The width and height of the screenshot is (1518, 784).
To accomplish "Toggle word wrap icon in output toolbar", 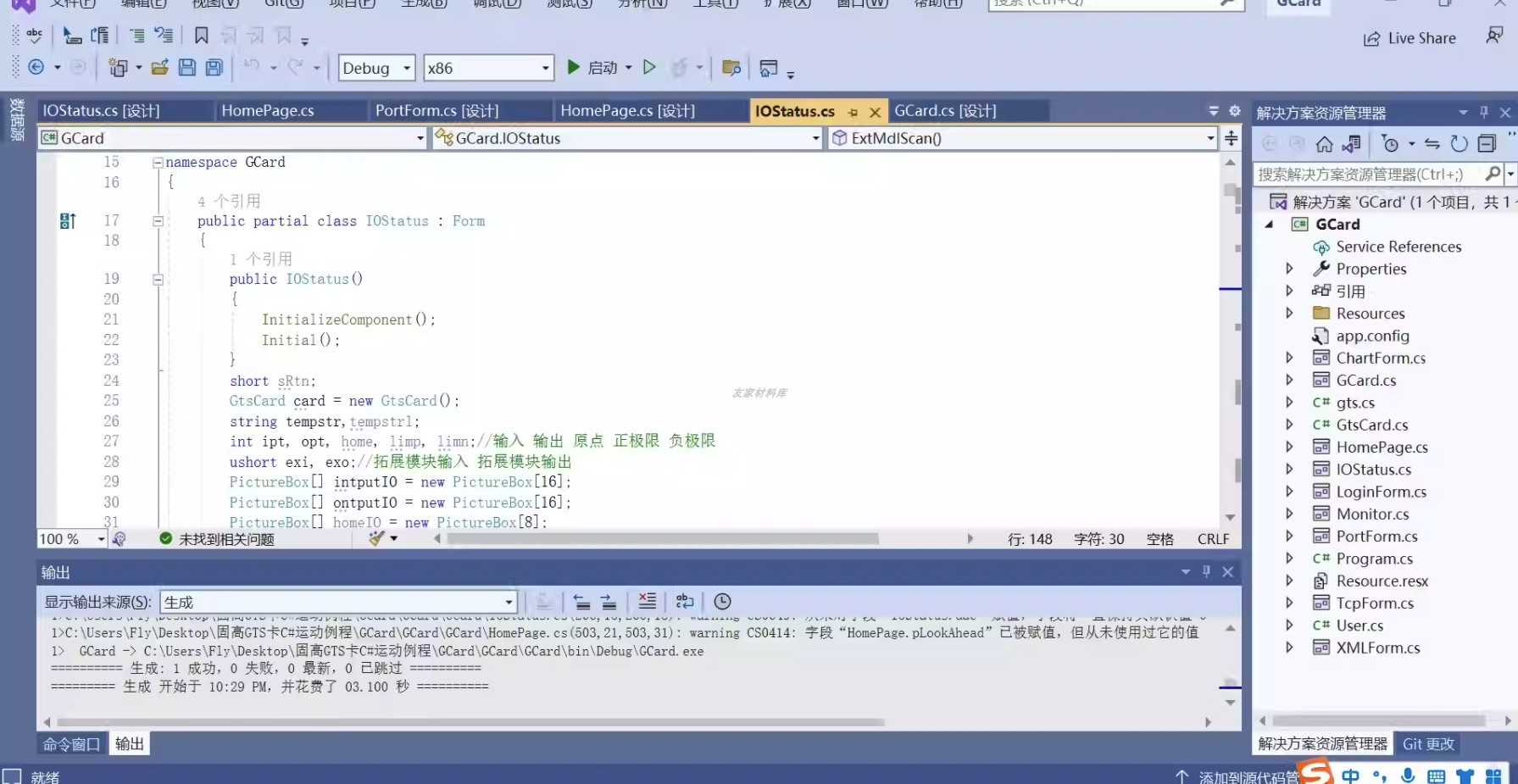I will tap(685, 601).
